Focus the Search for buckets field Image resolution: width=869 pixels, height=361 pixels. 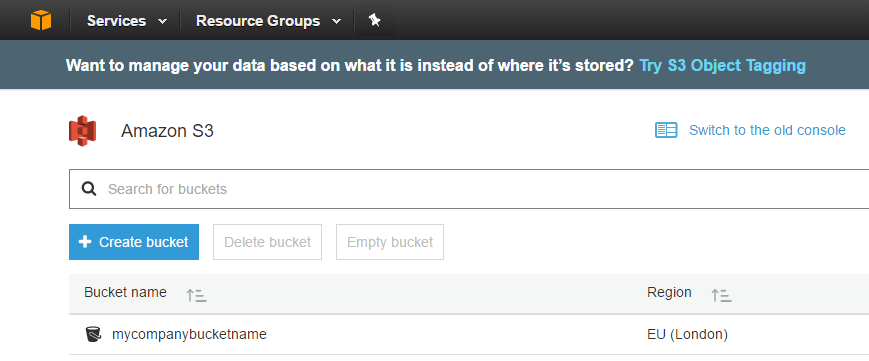[469, 189]
